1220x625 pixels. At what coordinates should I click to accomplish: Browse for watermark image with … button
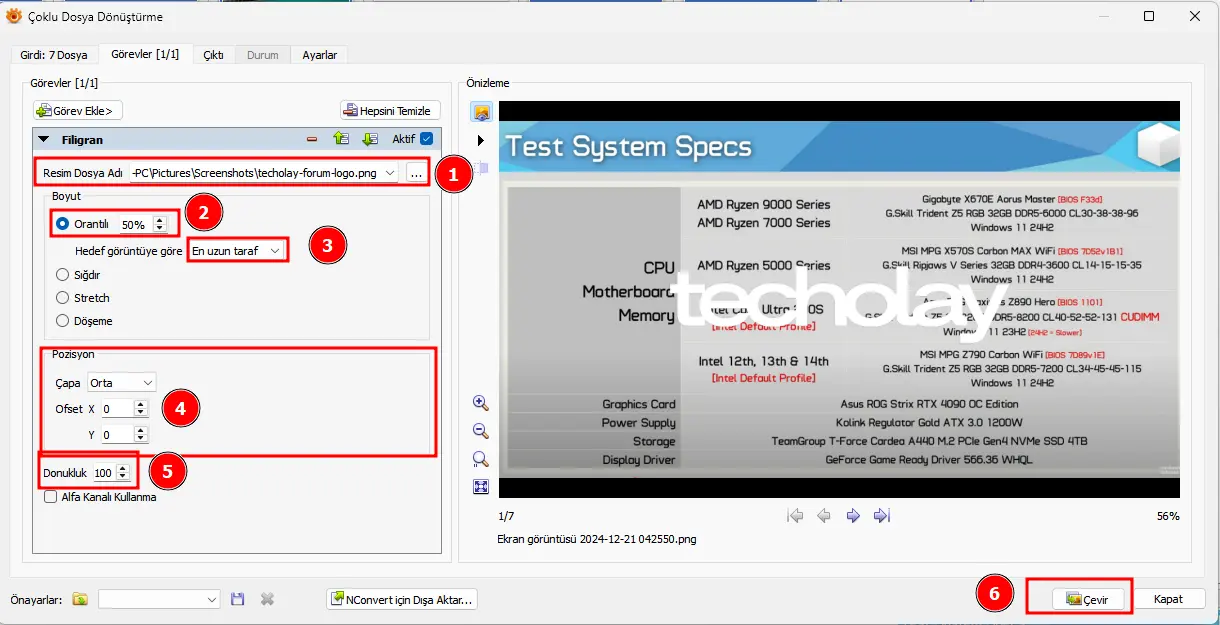point(416,173)
